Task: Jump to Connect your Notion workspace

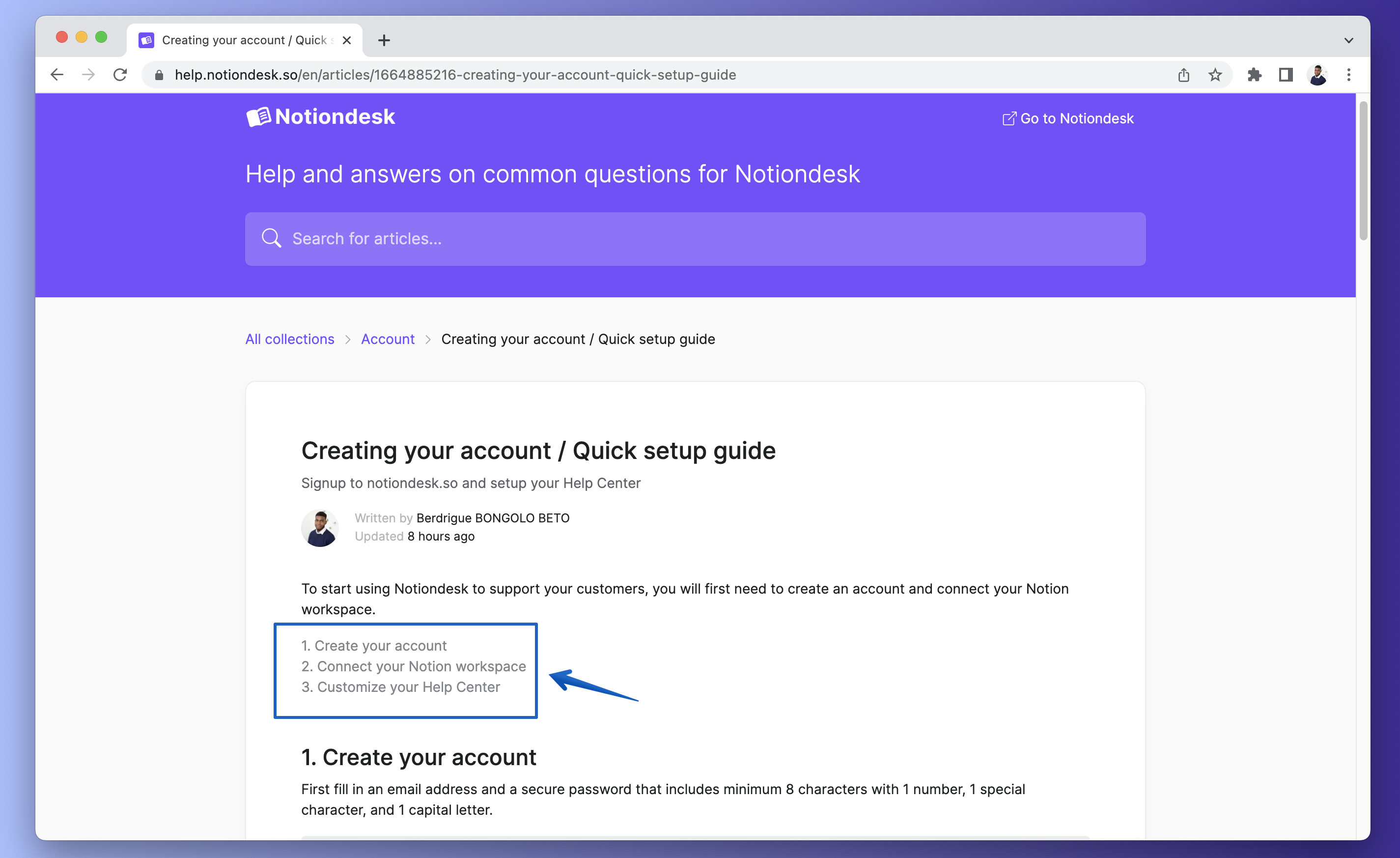Action: [x=414, y=666]
